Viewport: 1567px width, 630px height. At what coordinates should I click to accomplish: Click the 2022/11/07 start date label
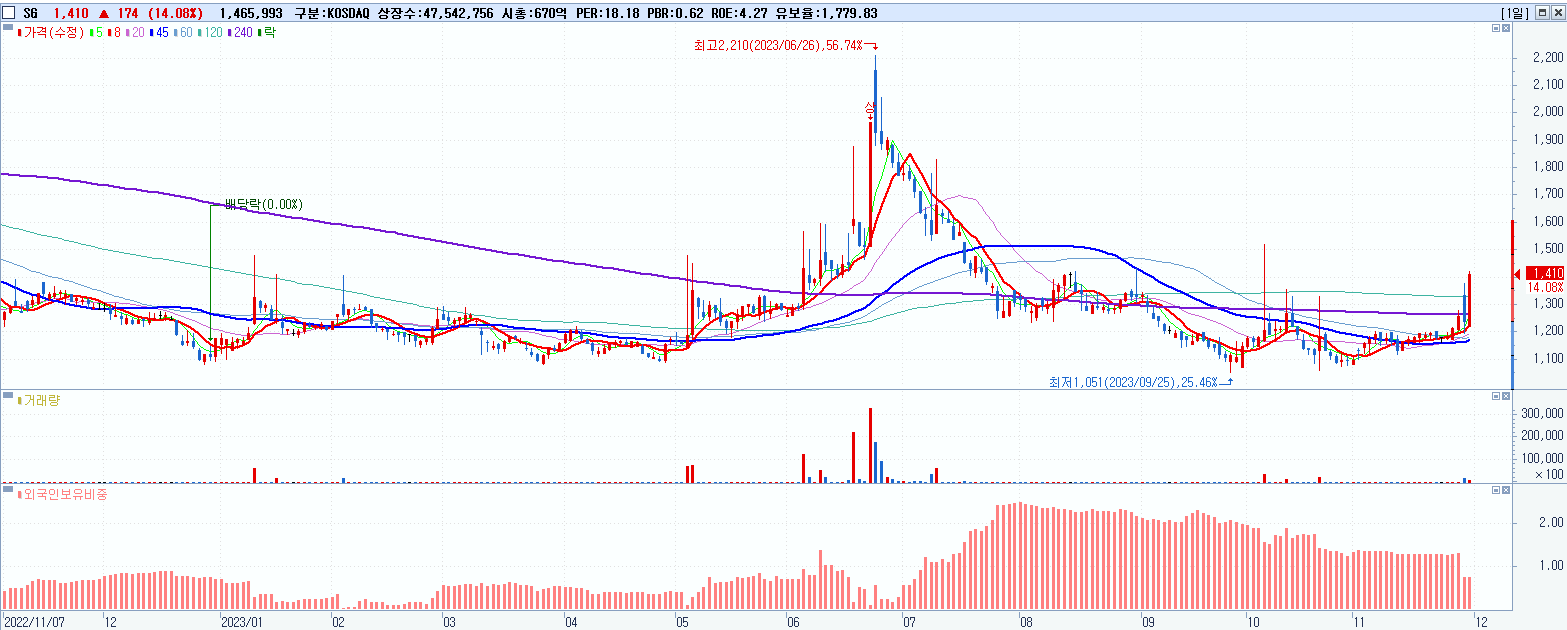pyautogui.click(x=35, y=621)
